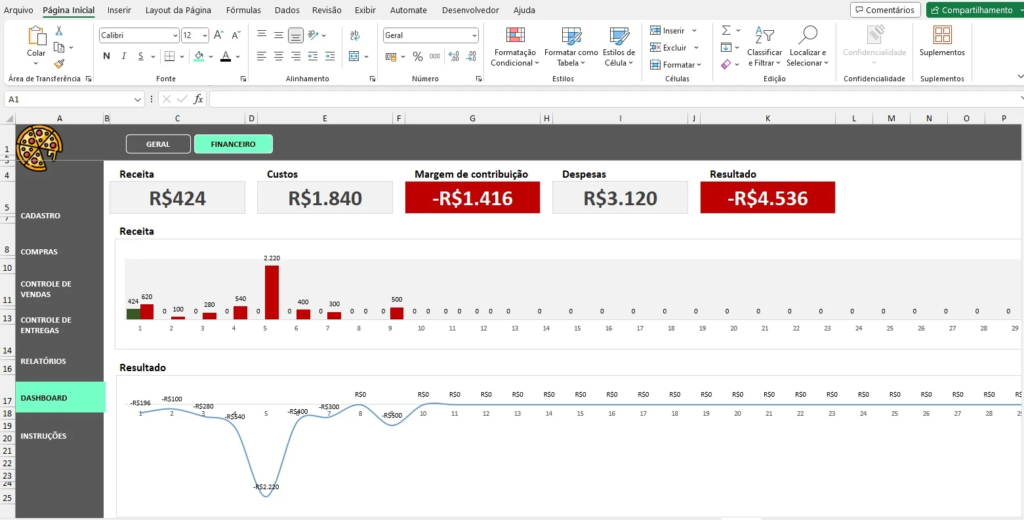
Task: Switch to the Inserir ribbon tab
Action: (119, 10)
